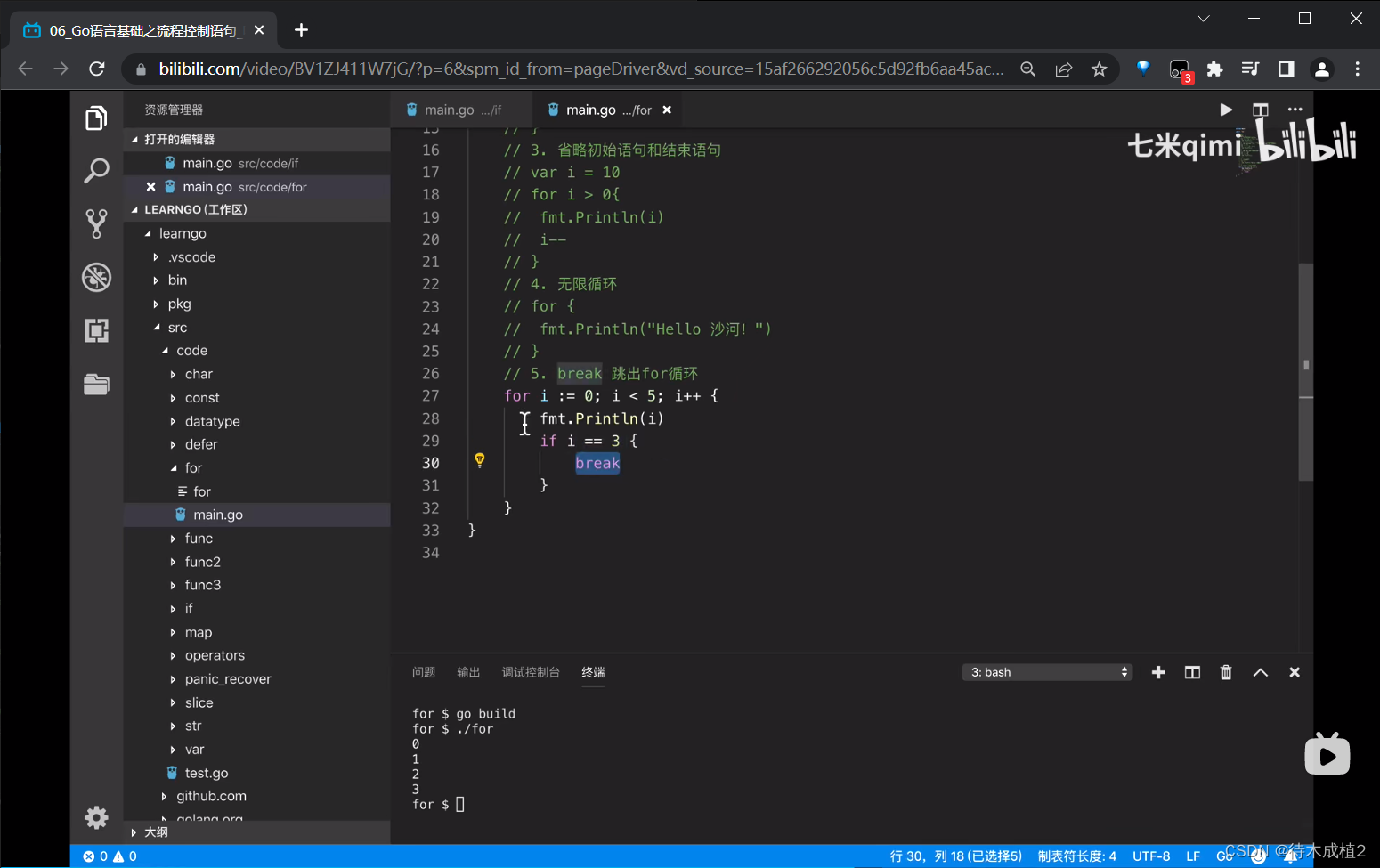Maximize the terminal panel with up chevron
1380x868 pixels.
pyautogui.click(x=1261, y=672)
